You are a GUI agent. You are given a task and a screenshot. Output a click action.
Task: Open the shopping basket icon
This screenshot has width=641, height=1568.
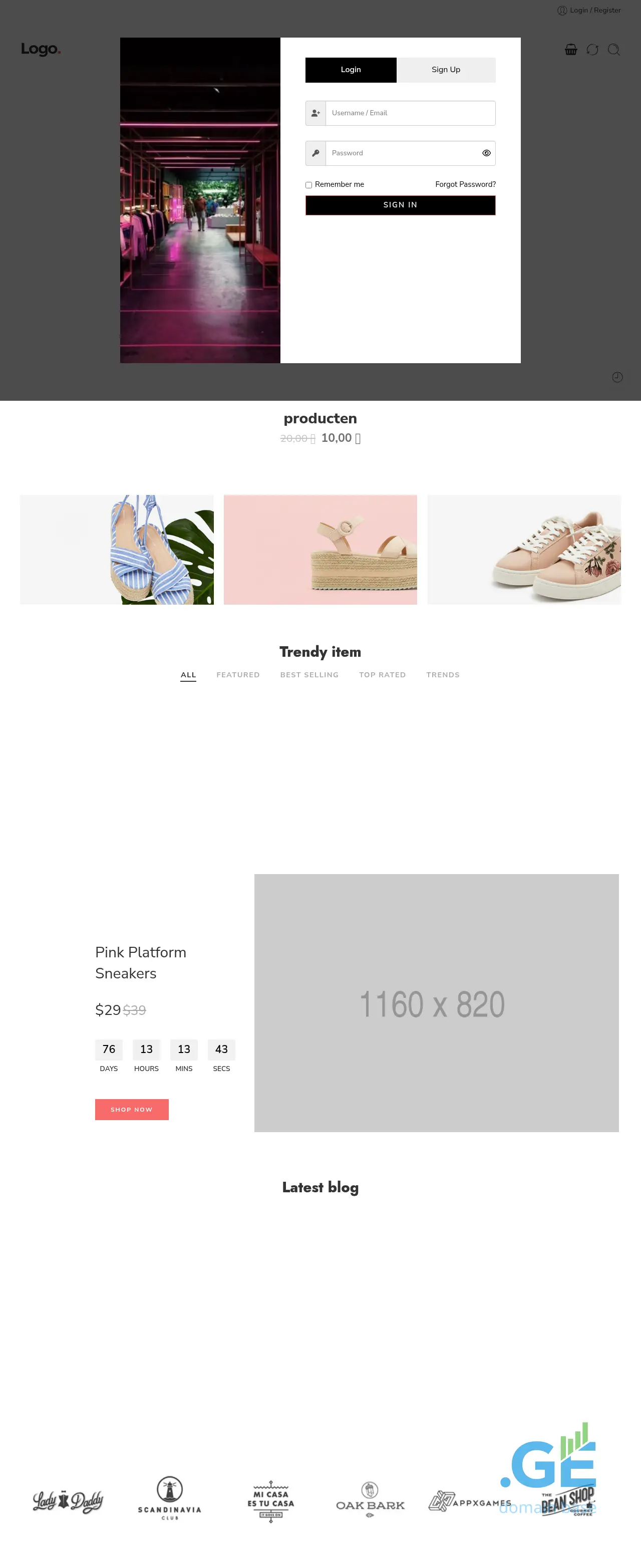point(570,50)
